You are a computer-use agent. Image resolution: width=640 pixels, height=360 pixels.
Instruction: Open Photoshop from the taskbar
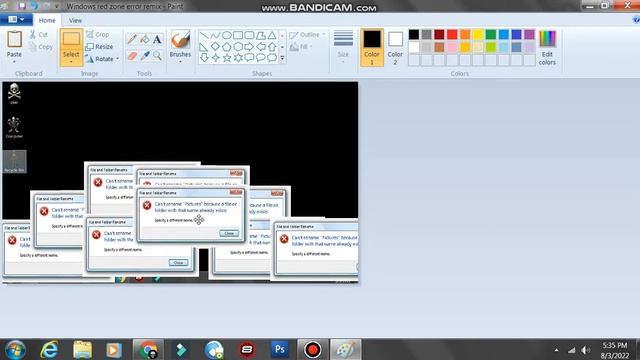point(280,349)
